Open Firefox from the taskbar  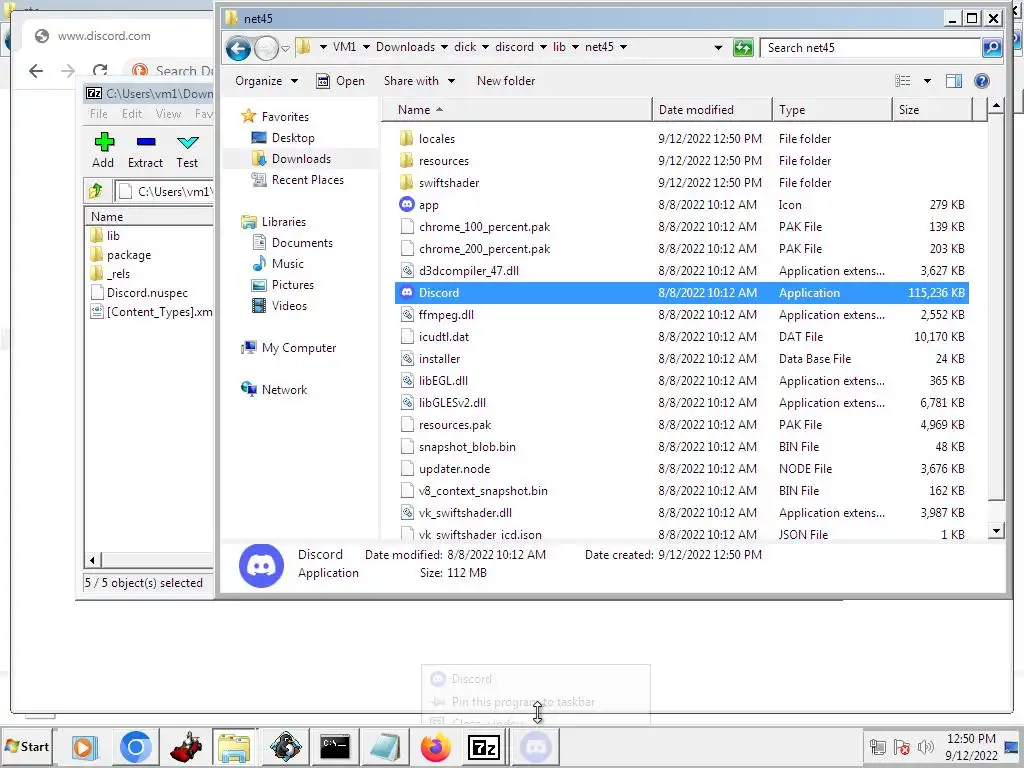click(x=436, y=747)
